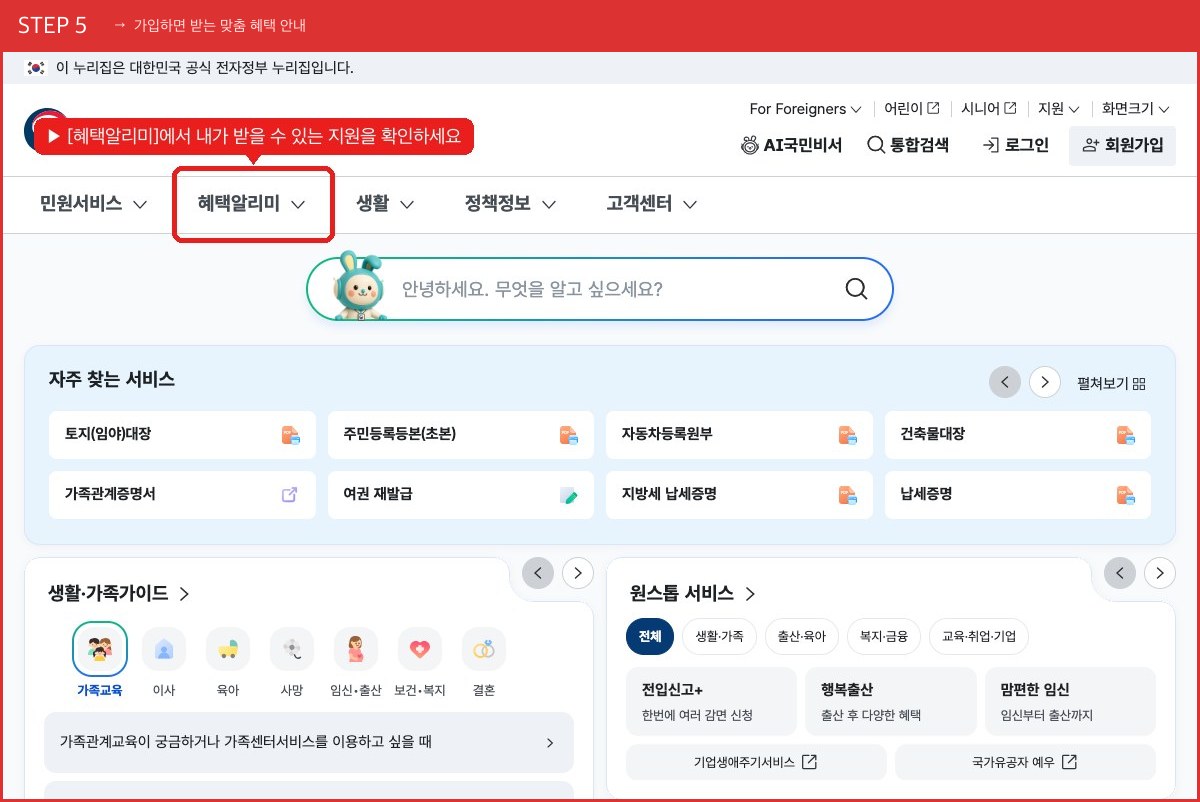The height and width of the screenshot is (802, 1200).
Task: Select the 교육·취업·기업 filter tab
Action: (979, 636)
